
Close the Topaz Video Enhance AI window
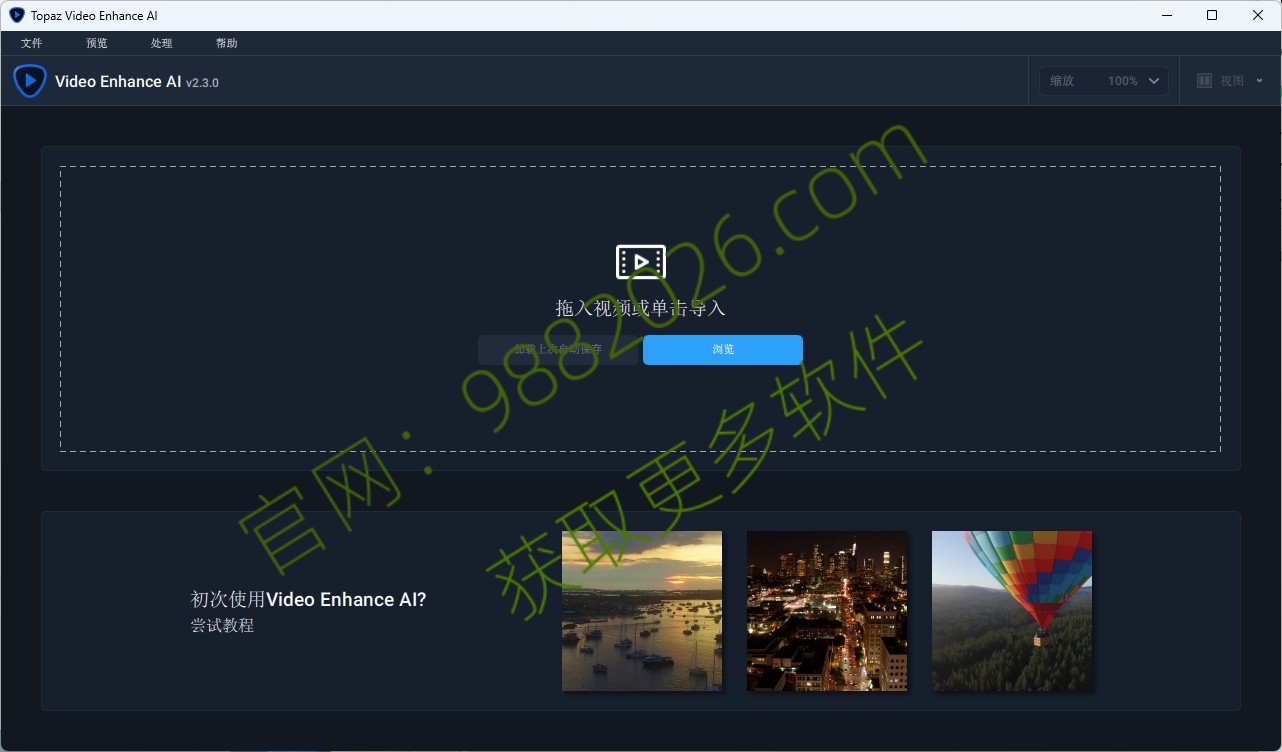(x=1258, y=15)
